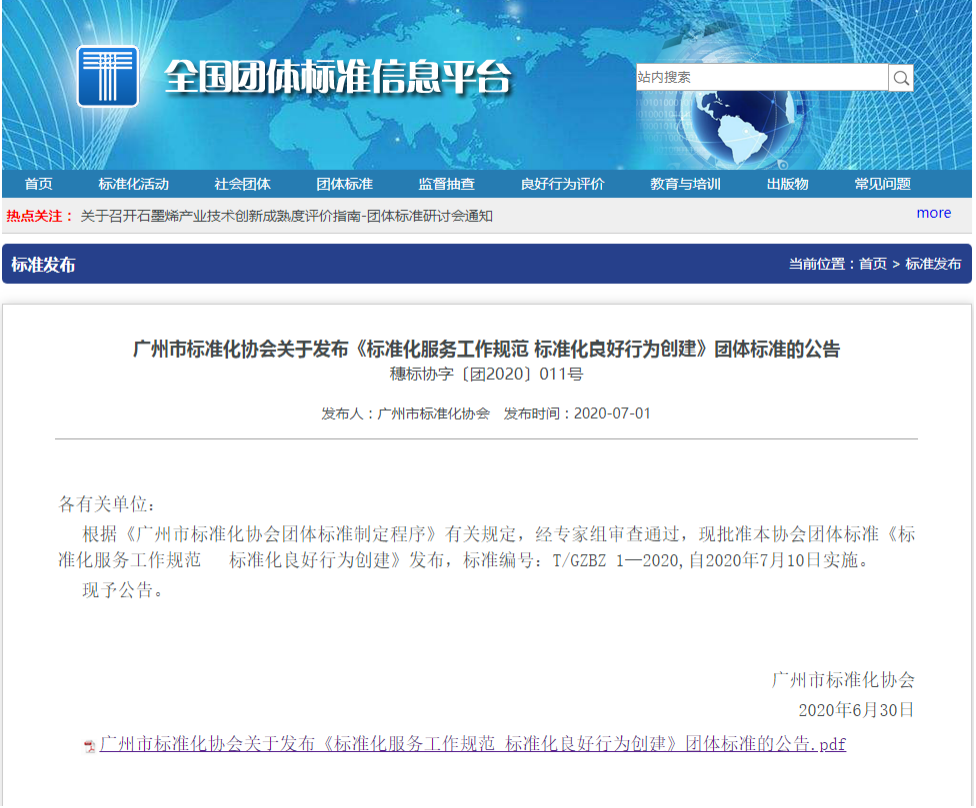Image resolution: width=976 pixels, height=808 pixels.
Task: Click the standard number T/GZBZ 1—2020 text
Action: coord(617,561)
